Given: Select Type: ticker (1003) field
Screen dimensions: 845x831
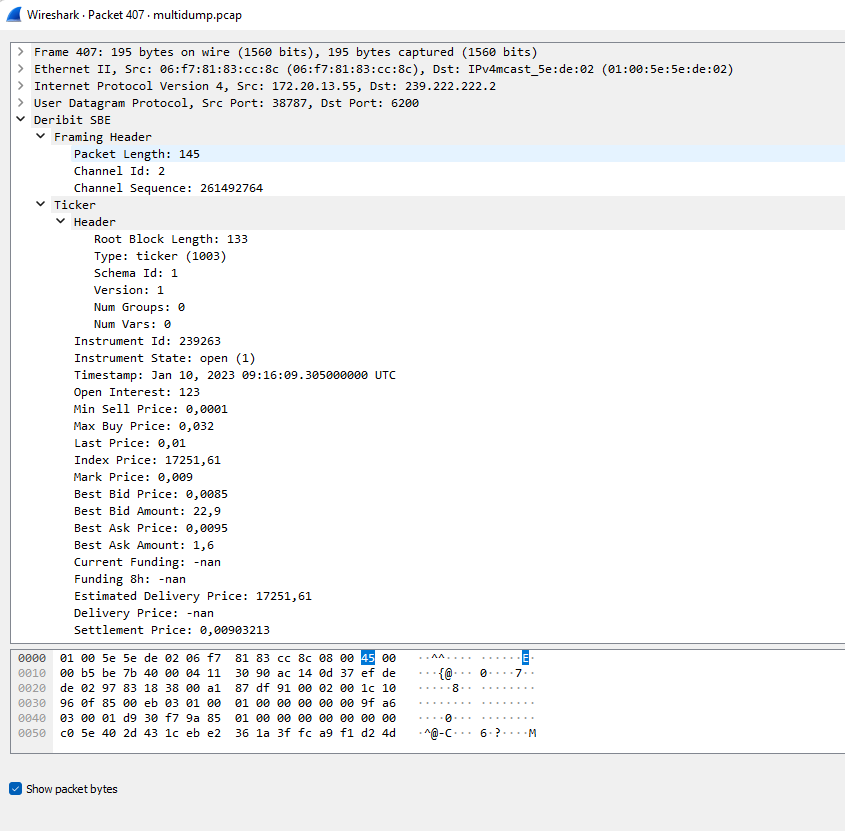Looking at the screenshot, I should (x=160, y=256).
